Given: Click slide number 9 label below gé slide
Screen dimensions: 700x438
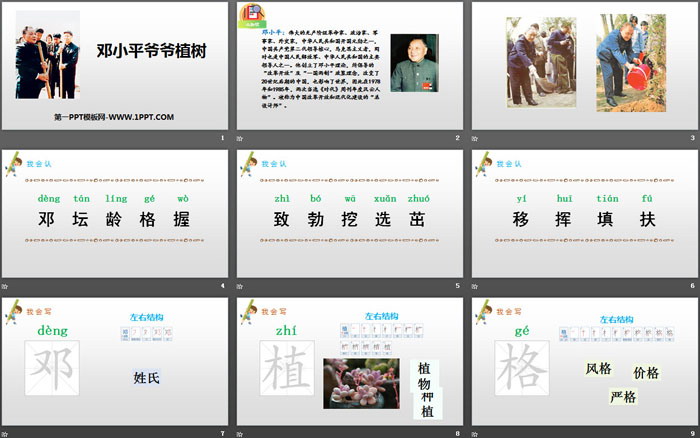Looking at the screenshot, I should (x=692, y=434).
